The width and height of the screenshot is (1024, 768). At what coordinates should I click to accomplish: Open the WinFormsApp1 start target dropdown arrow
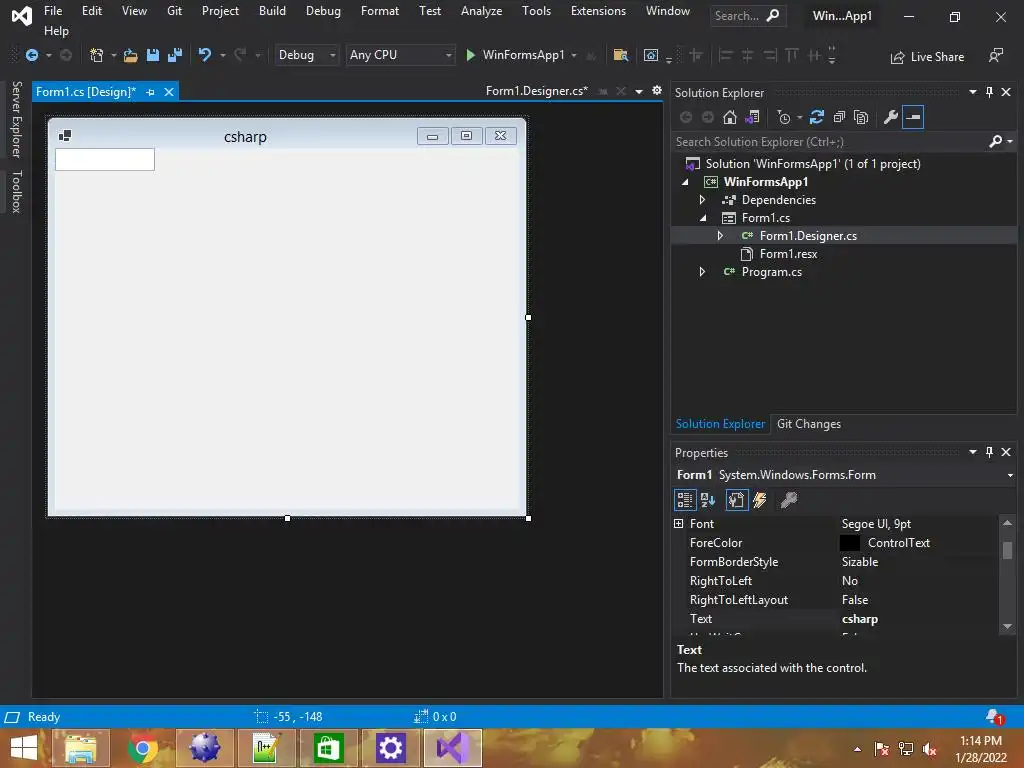574,56
